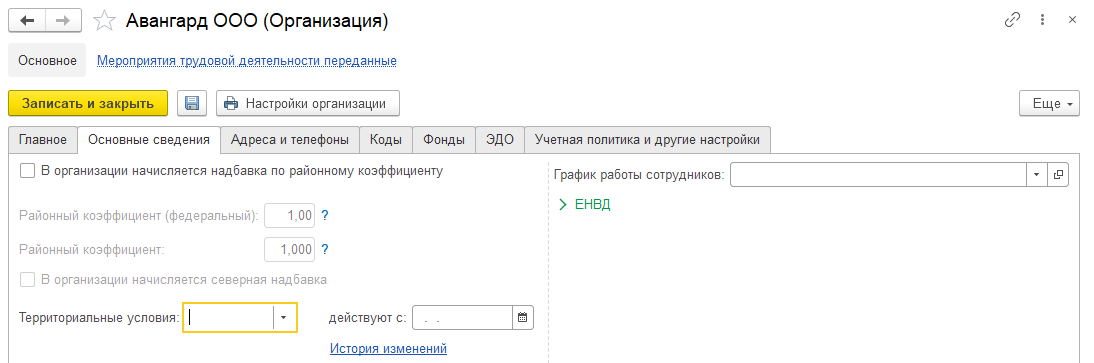The width and height of the screenshot is (1094, 363).
Task: Go forward with the right arrow button
Action: tap(63, 21)
